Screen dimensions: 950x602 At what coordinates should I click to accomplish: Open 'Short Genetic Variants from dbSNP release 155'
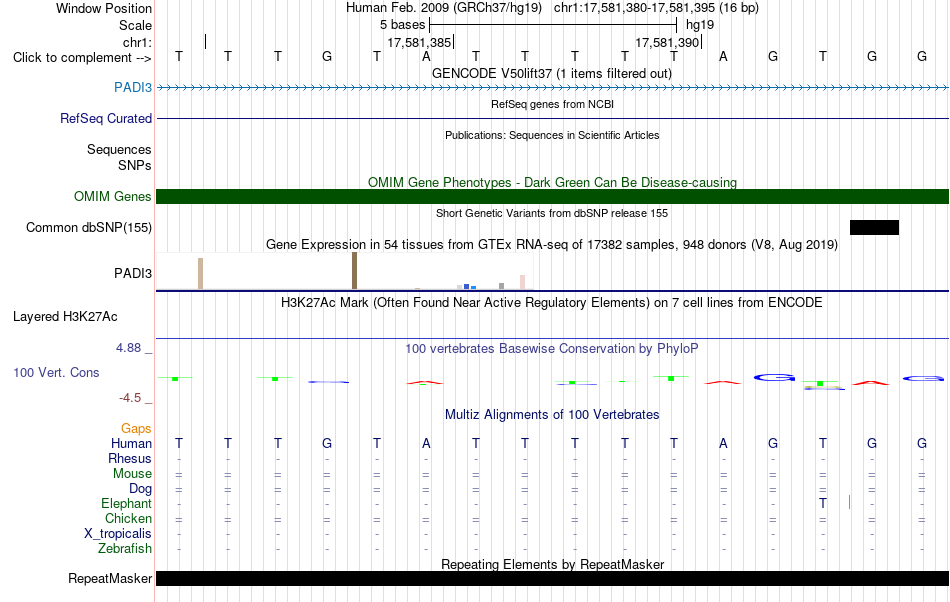[x=552, y=213]
